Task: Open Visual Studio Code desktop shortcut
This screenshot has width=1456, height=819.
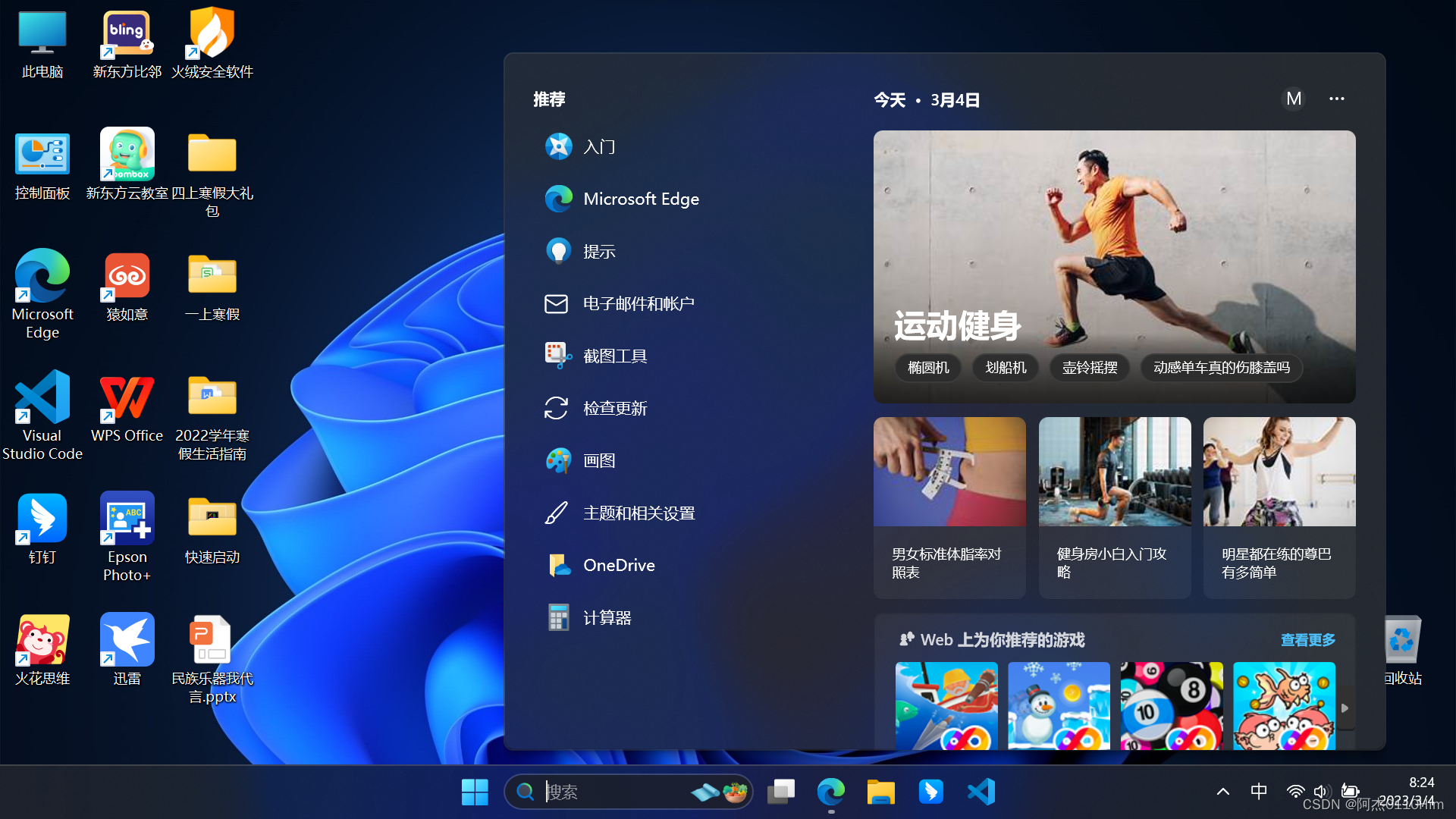Action: tap(42, 415)
